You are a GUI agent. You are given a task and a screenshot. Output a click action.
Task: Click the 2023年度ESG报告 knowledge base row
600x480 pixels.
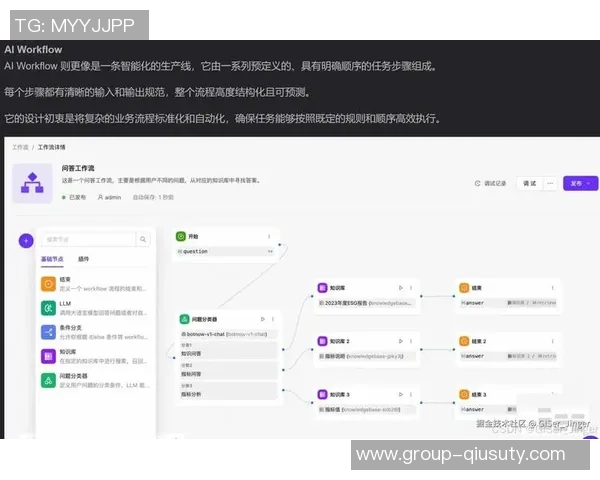pyautogui.click(x=367, y=303)
